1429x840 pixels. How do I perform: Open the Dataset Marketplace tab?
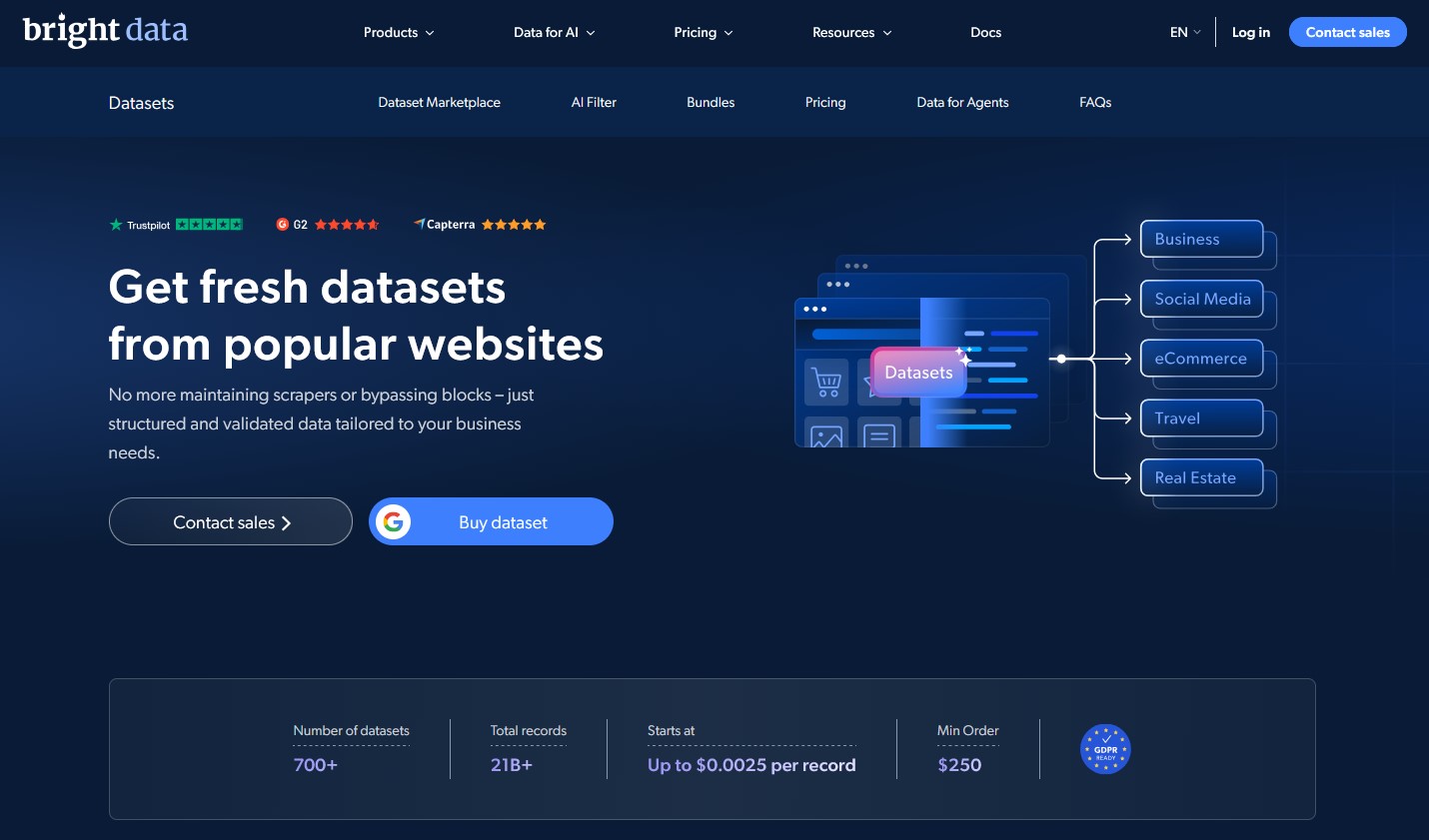[x=440, y=102]
